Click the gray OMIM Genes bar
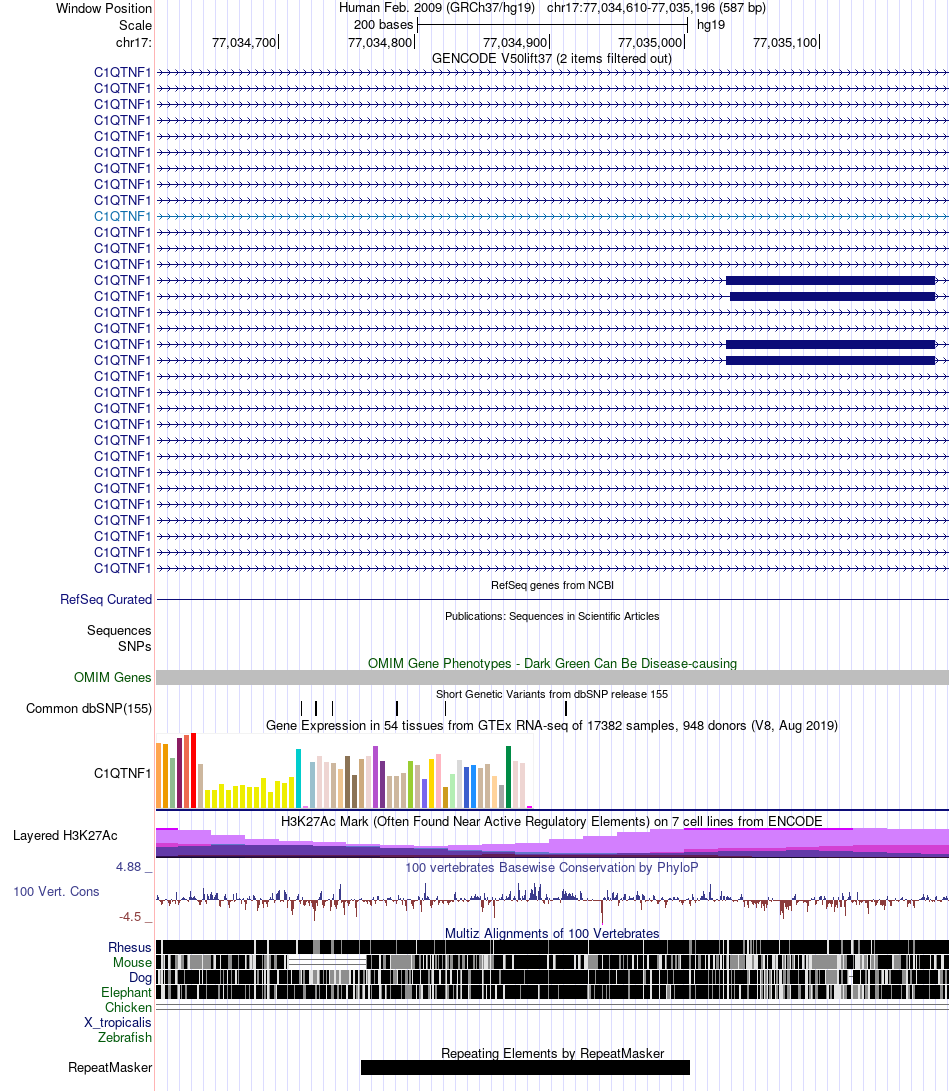Screen dimensions: 950x1091 553,678
